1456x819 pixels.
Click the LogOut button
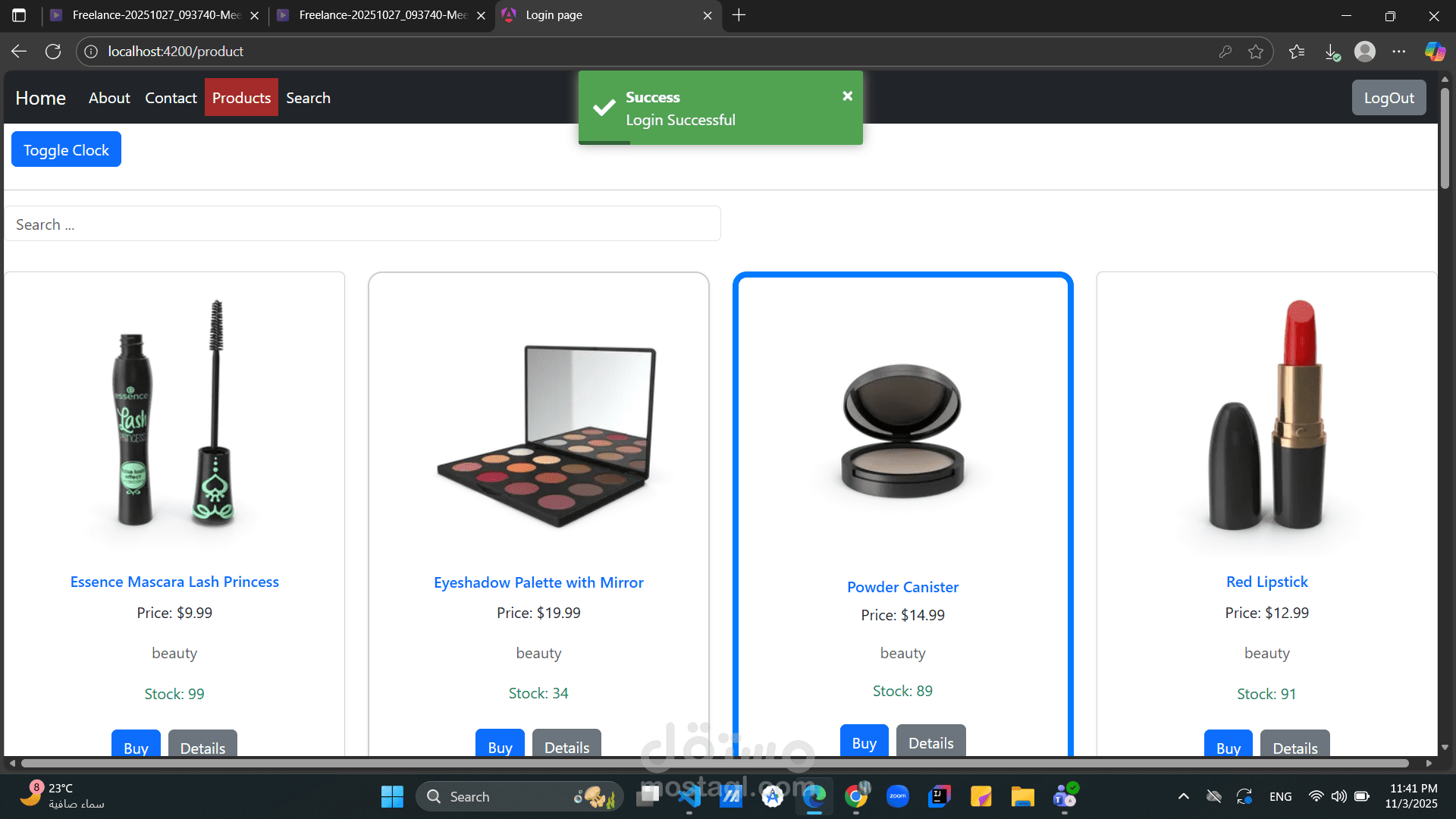point(1389,98)
